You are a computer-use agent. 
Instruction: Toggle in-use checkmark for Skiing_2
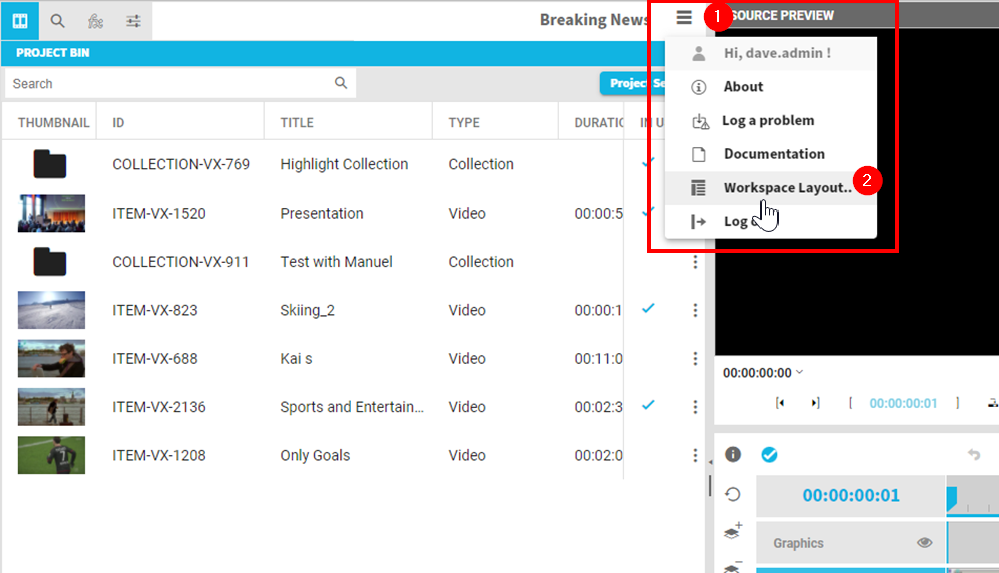648,309
